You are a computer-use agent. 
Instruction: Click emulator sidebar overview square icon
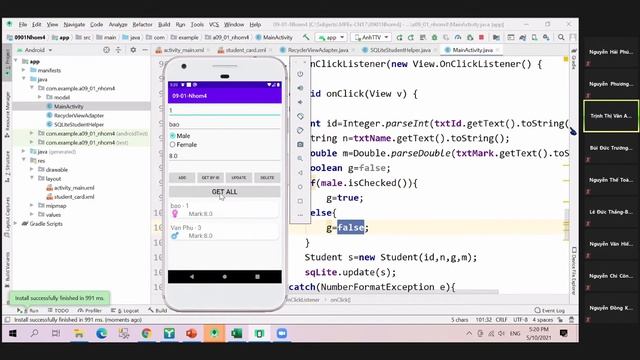(300, 201)
